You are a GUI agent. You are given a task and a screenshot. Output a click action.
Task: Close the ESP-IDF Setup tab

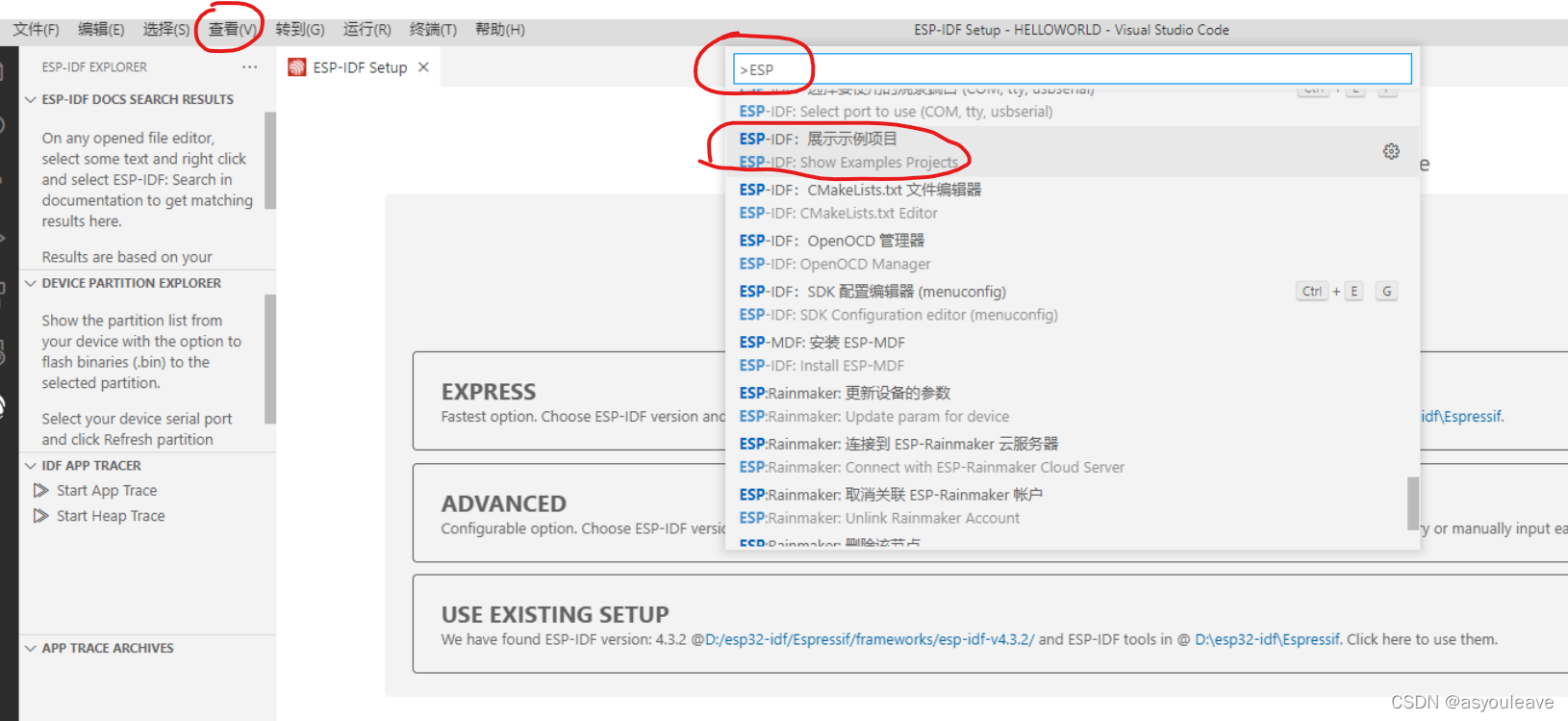click(x=423, y=67)
